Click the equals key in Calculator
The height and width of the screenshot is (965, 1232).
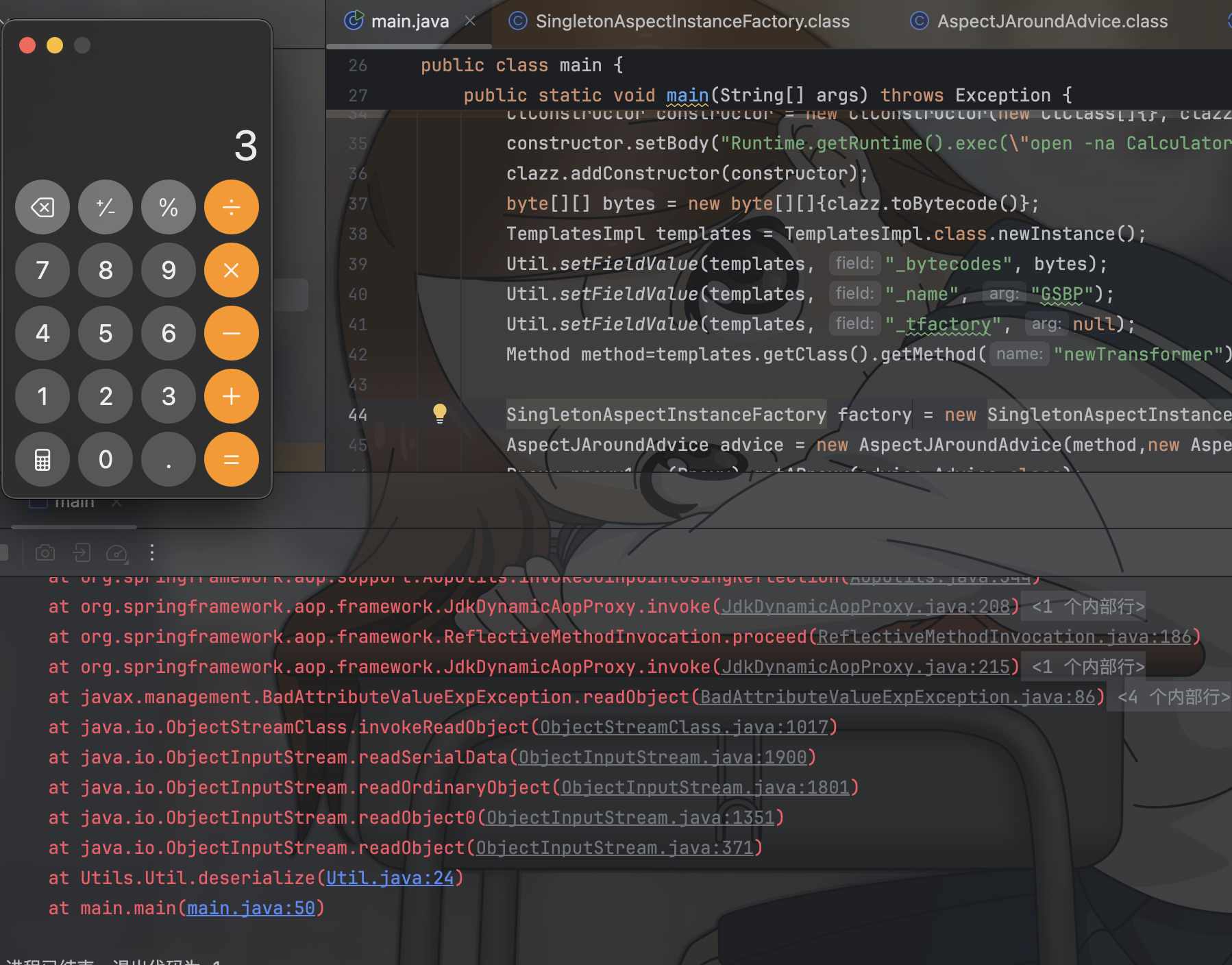(232, 459)
